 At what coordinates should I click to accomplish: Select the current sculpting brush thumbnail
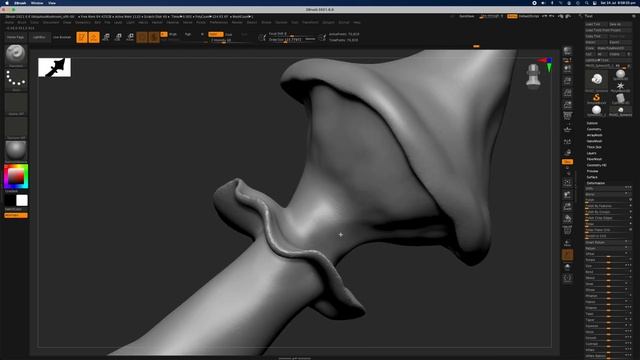pos(16,54)
